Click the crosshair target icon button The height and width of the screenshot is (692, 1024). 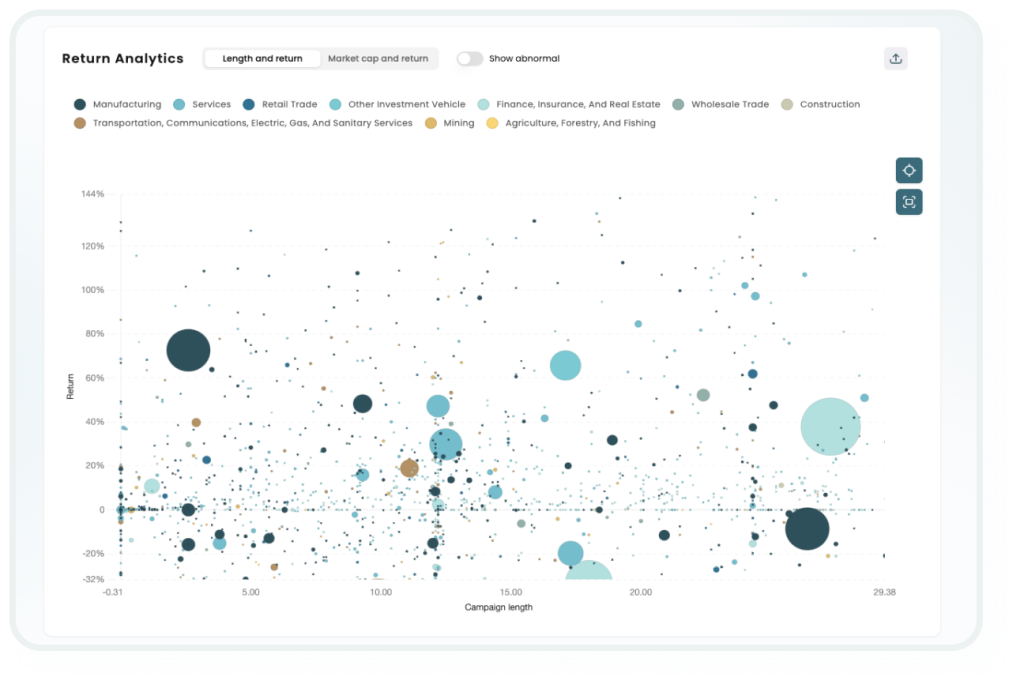[909, 170]
